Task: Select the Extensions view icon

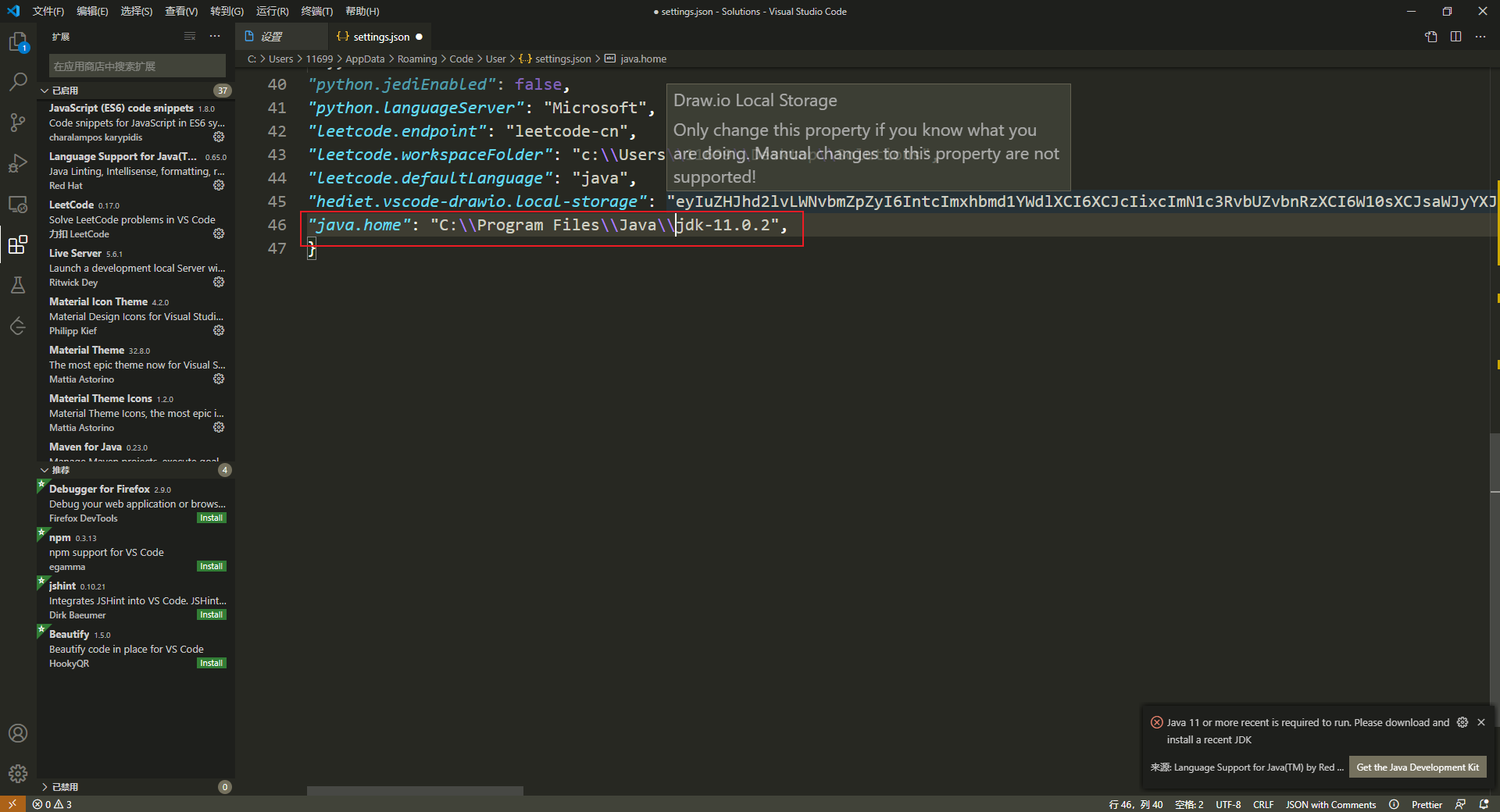Action: pos(18,244)
